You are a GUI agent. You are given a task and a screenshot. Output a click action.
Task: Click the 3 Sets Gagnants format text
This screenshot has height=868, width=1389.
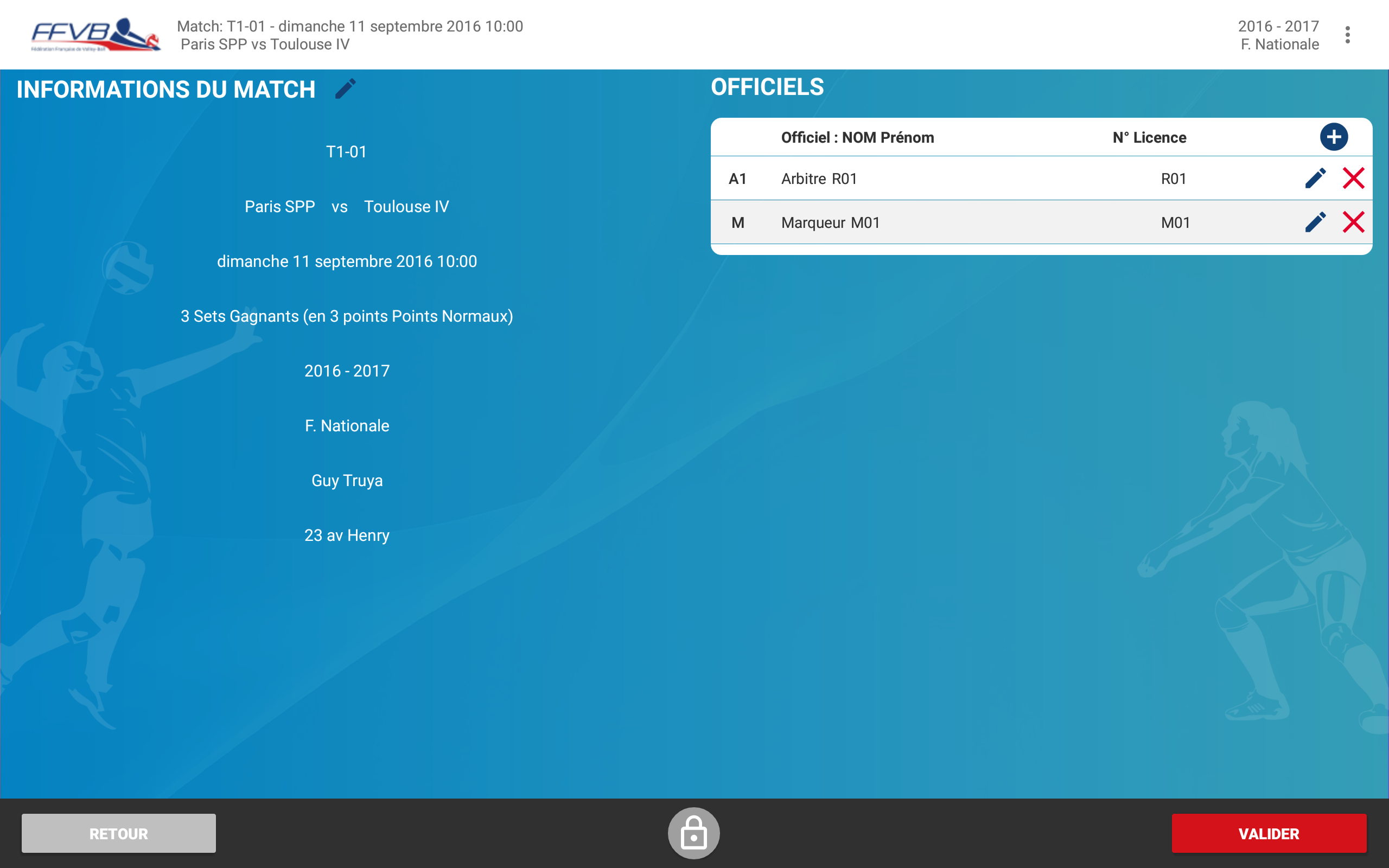point(347,316)
